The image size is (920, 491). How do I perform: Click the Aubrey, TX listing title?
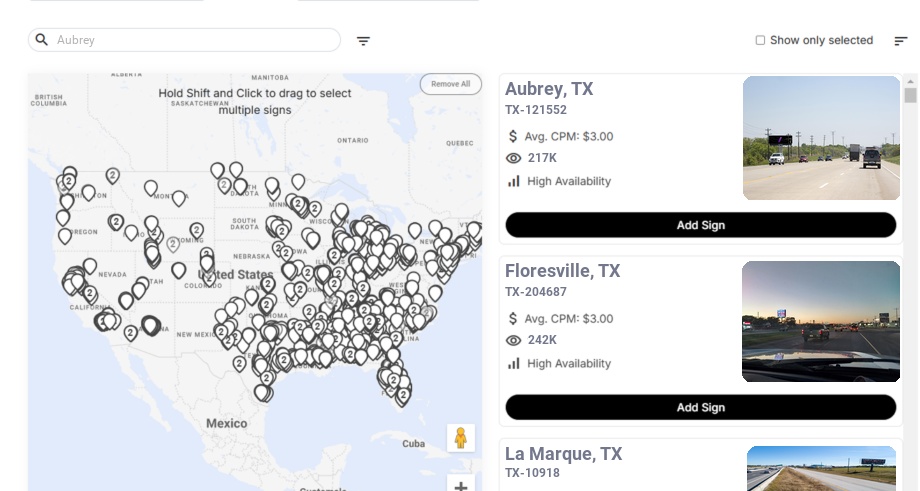click(x=549, y=89)
